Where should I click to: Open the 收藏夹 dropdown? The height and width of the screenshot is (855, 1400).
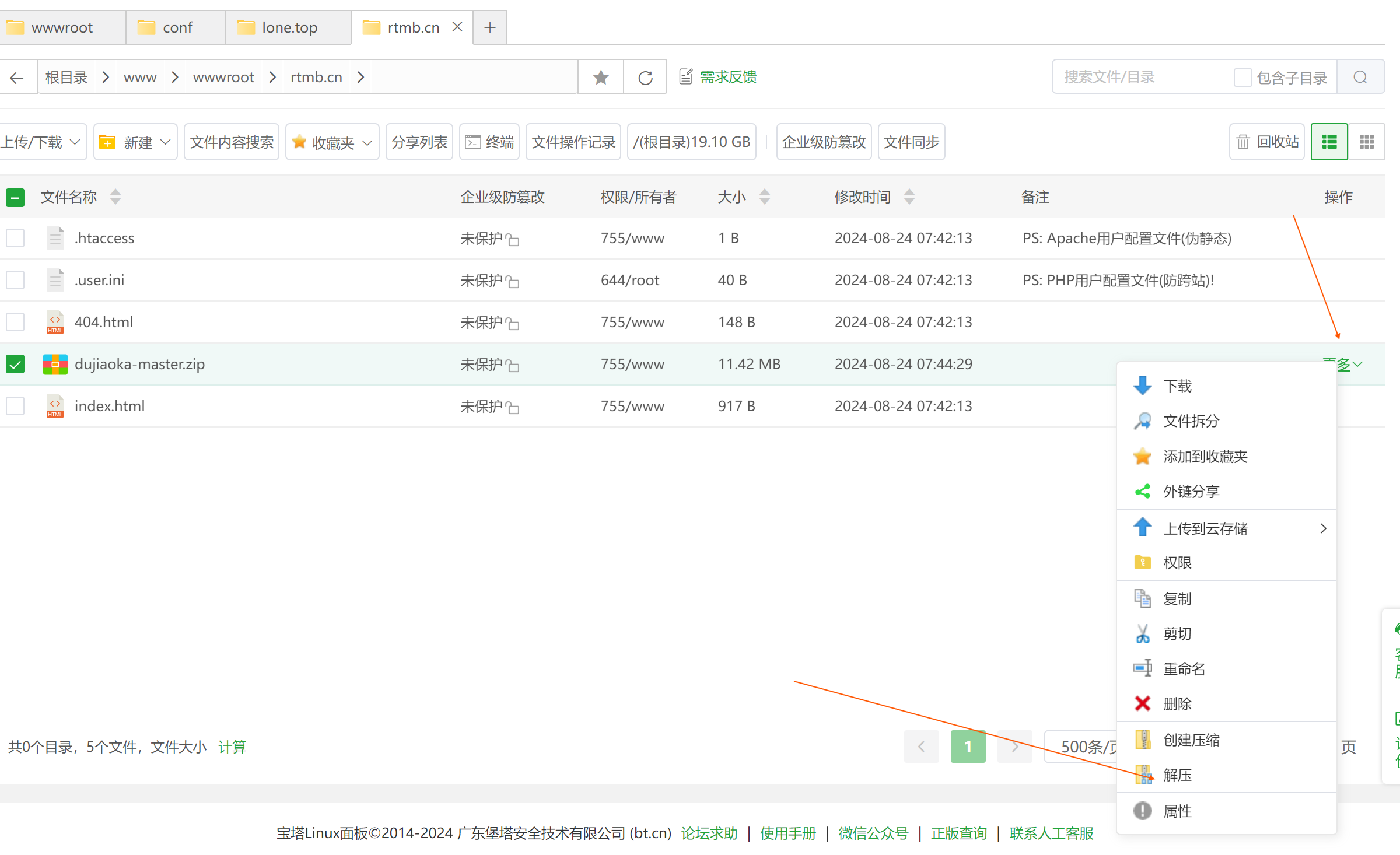click(x=332, y=142)
